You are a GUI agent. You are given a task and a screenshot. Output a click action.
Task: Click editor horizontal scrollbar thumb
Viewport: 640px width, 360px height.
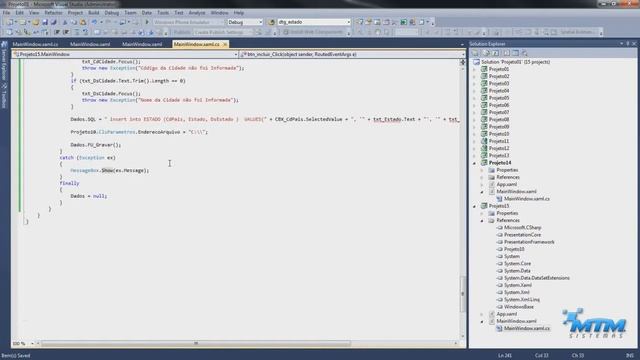[196, 344]
